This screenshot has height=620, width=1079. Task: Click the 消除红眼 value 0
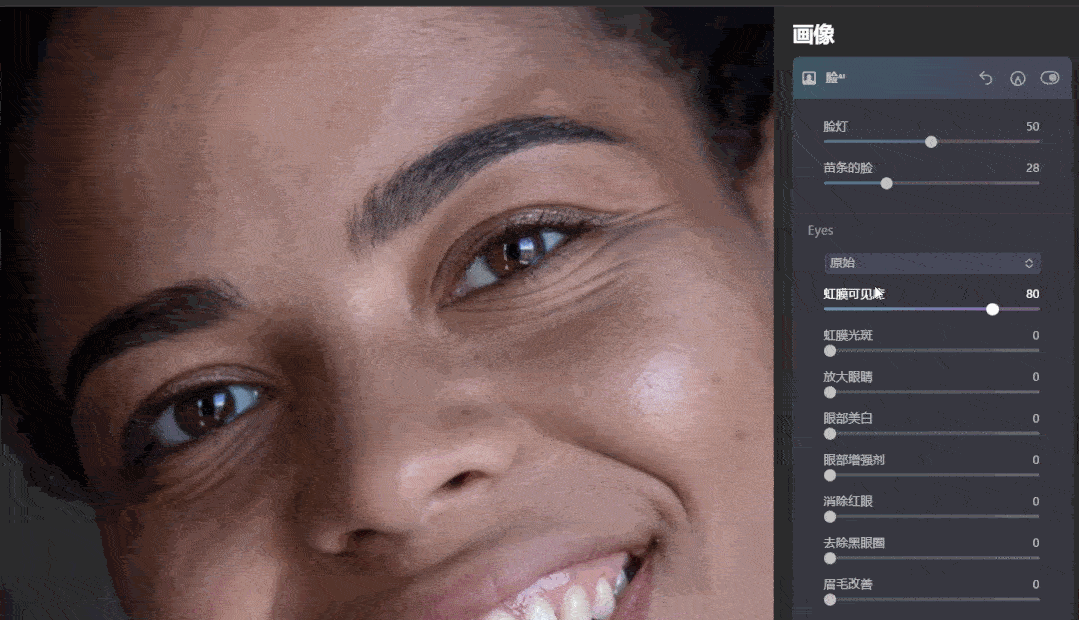coord(1036,501)
